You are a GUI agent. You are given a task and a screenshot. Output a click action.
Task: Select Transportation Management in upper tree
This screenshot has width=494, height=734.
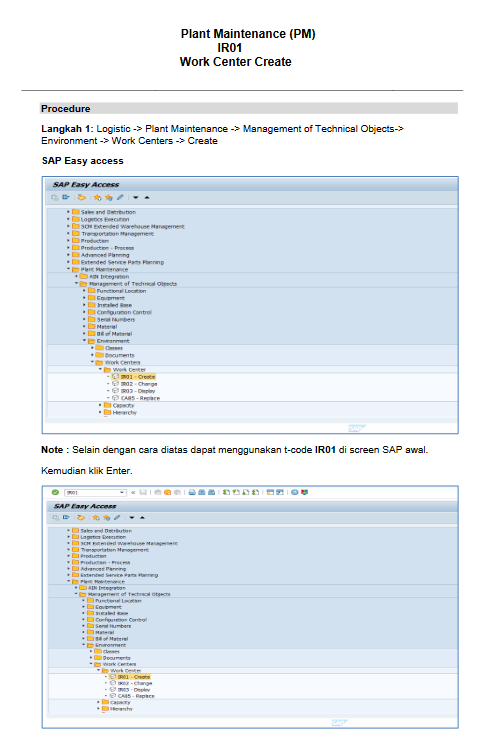click(x=113, y=234)
